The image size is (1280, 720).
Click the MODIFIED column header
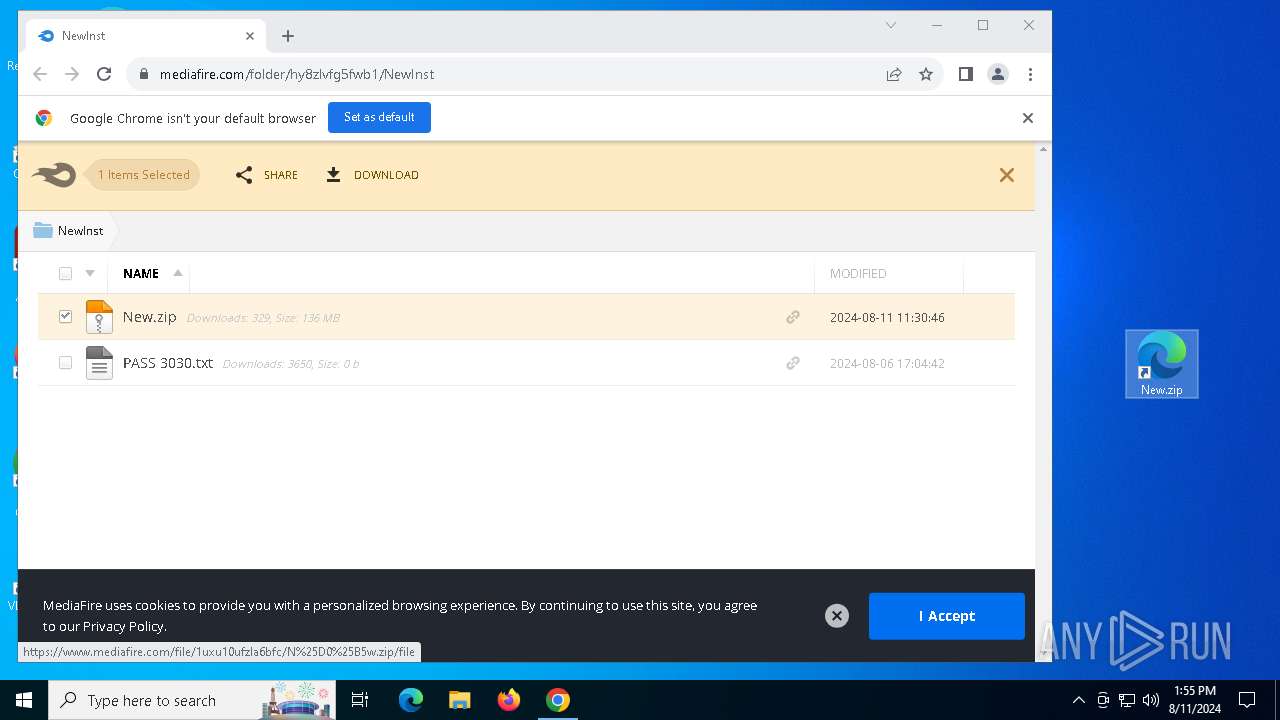(858, 273)
